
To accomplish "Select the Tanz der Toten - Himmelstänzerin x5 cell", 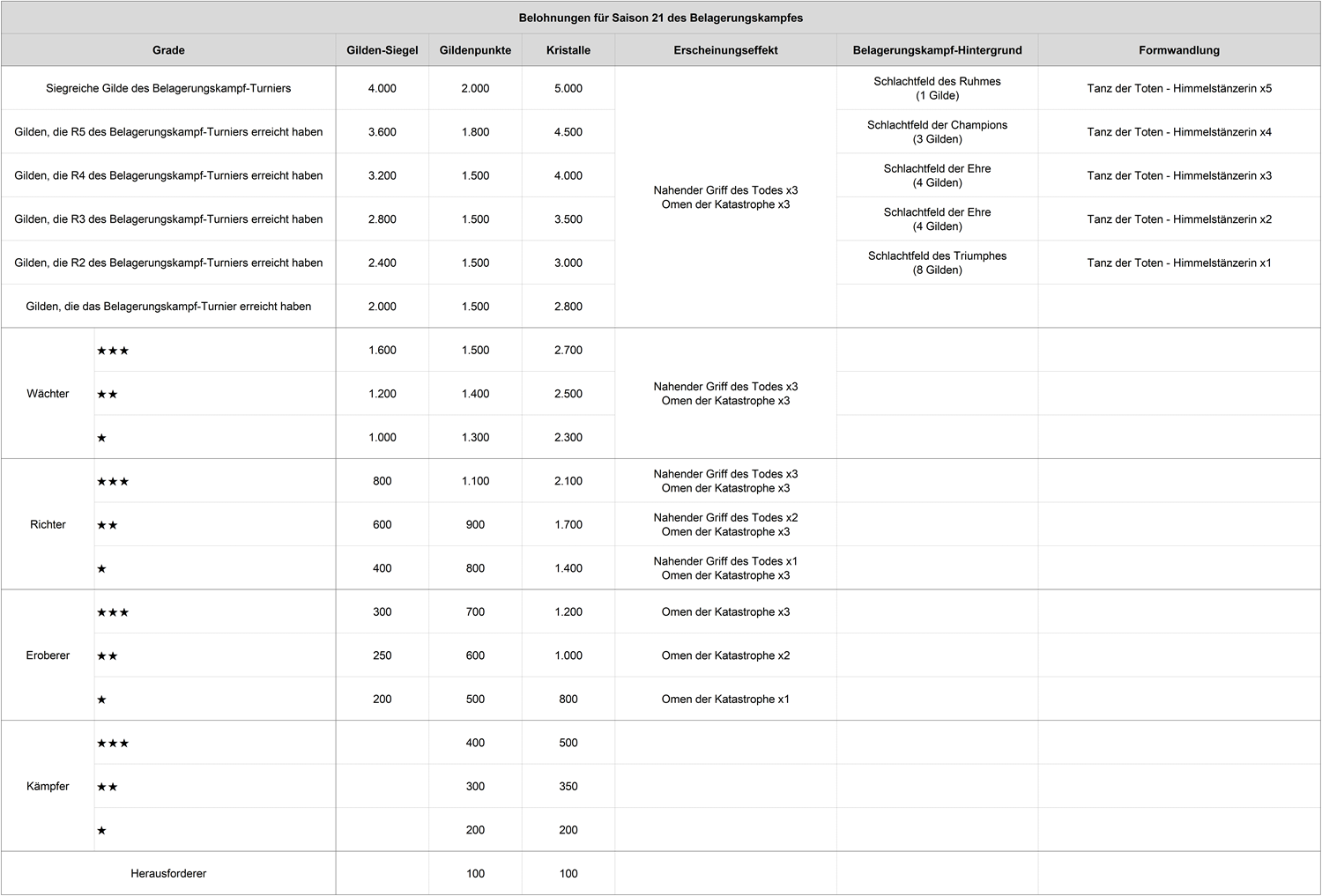I will coord(1179,88).
